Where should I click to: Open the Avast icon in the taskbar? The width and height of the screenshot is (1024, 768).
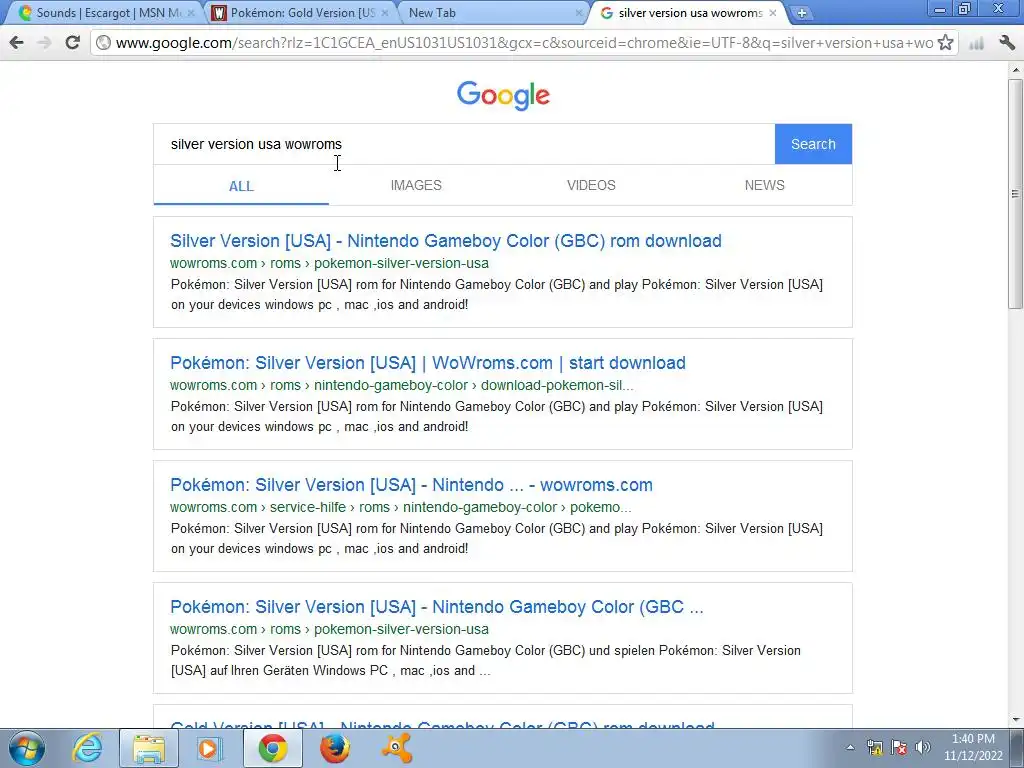click(396, 748)
